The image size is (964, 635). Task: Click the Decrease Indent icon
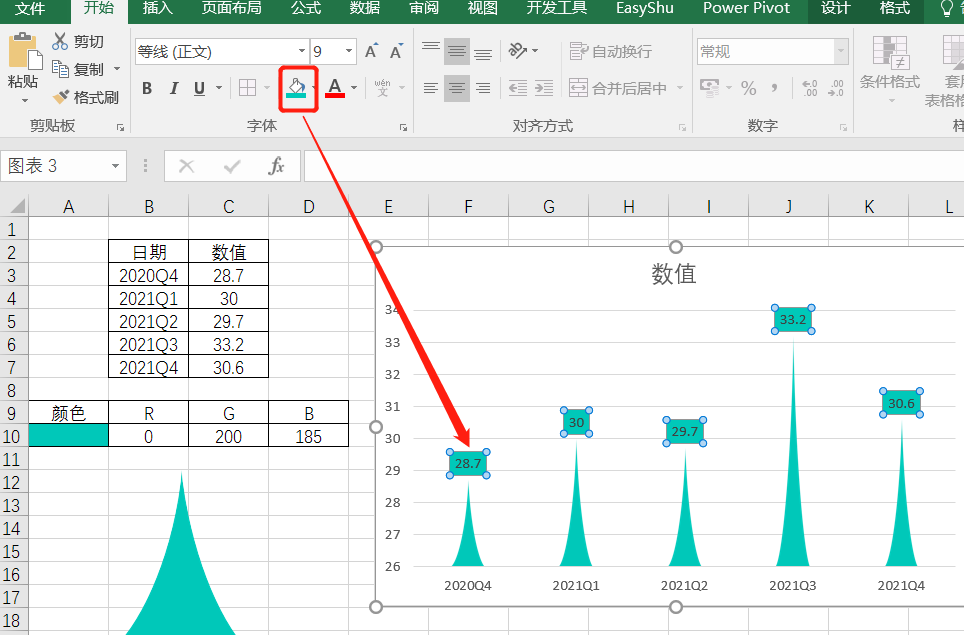[518, 88]
